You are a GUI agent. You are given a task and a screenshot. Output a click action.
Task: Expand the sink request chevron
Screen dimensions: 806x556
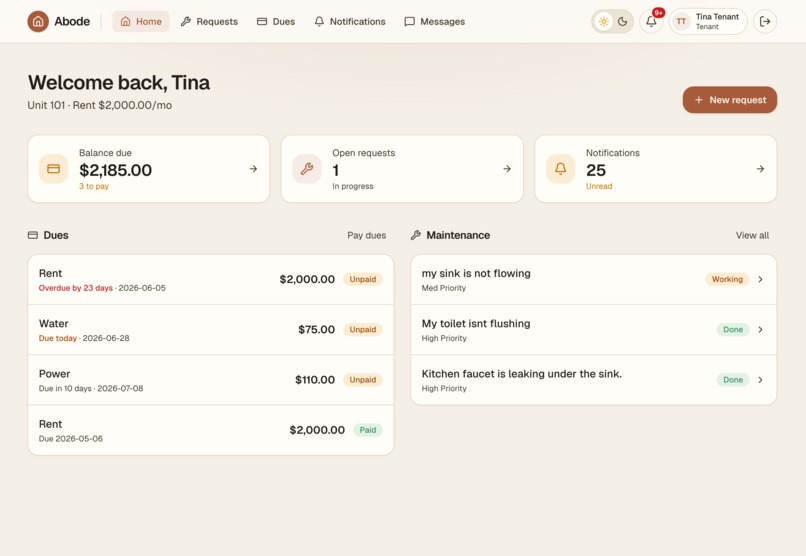(760, 279)
